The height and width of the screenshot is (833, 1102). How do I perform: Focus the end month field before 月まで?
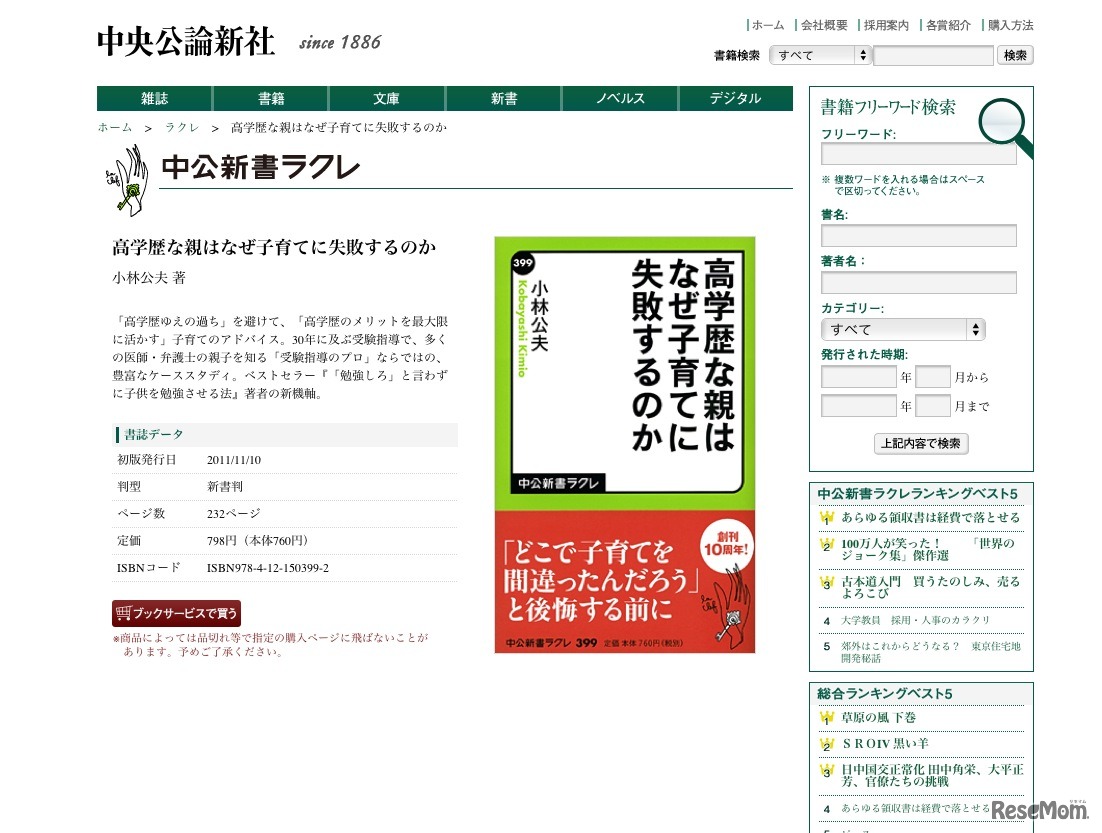pyautogui.click(x=933, y=406)
